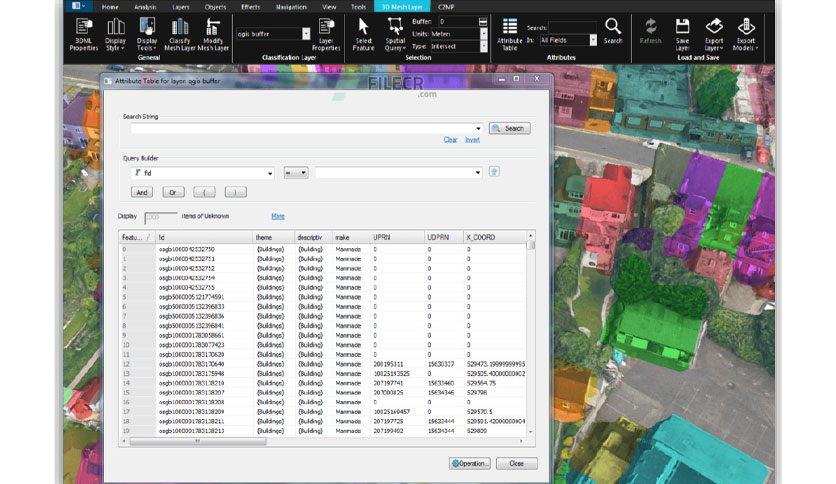Switch to the View ribbon tab
836x484 pixels.
329,7
